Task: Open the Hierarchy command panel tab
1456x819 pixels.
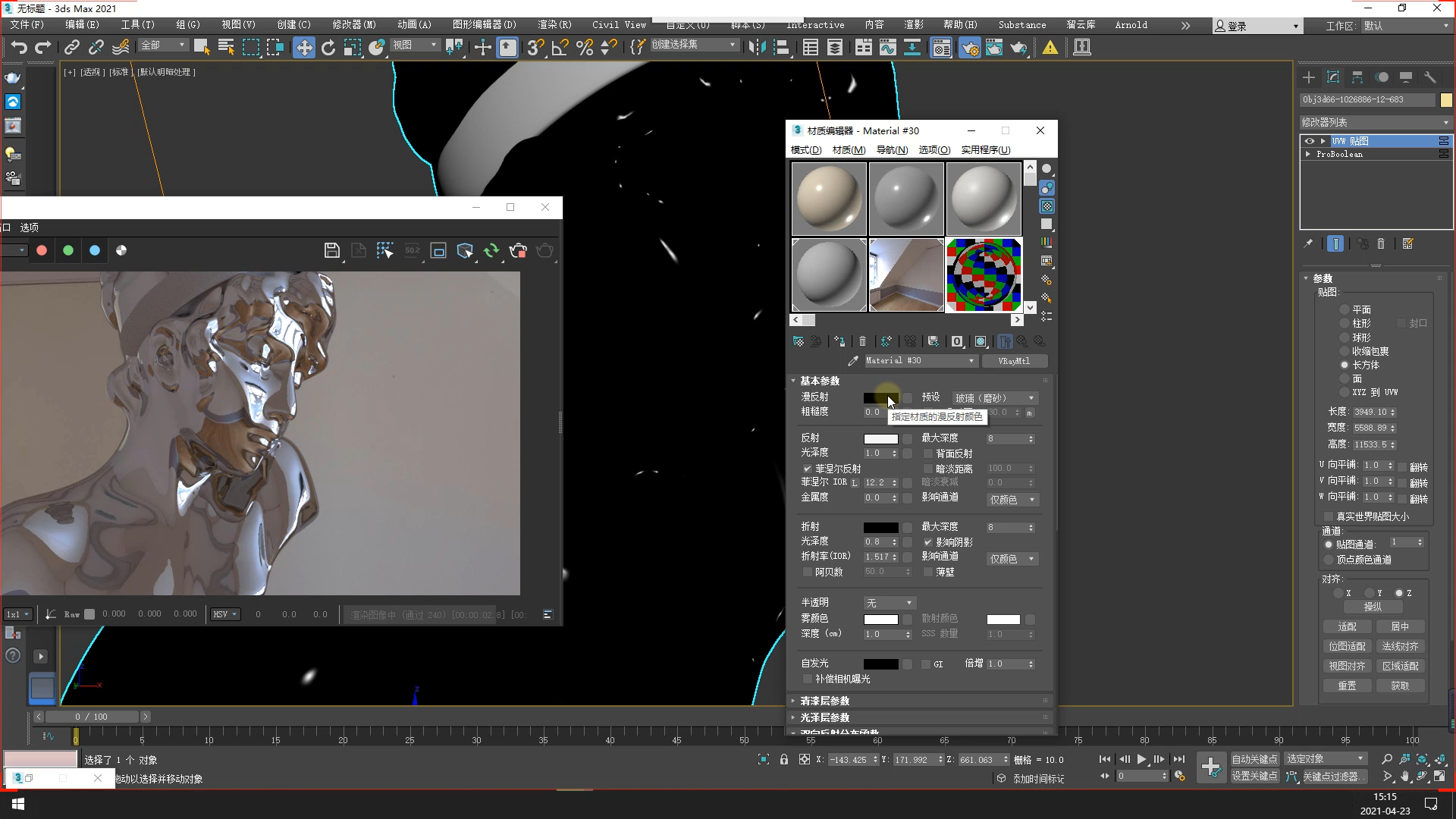Action: coord(1357,77)
